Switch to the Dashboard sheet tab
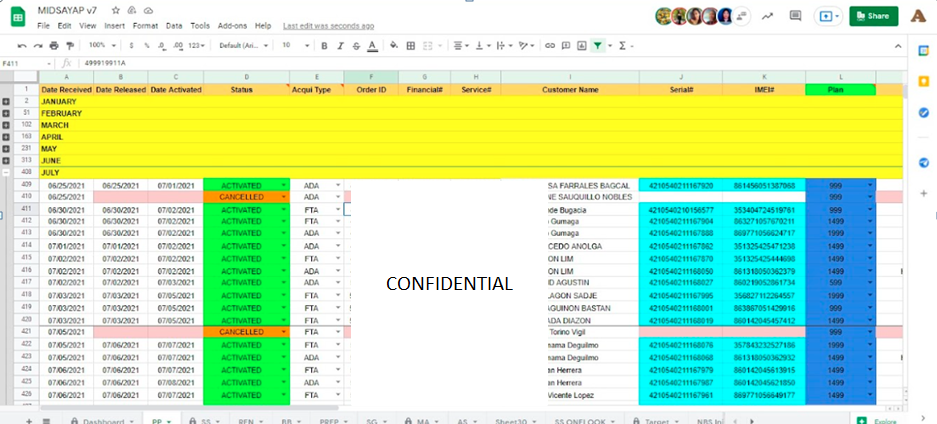The width and height of the screenshot is (937, 424). [x=102, y=421]
